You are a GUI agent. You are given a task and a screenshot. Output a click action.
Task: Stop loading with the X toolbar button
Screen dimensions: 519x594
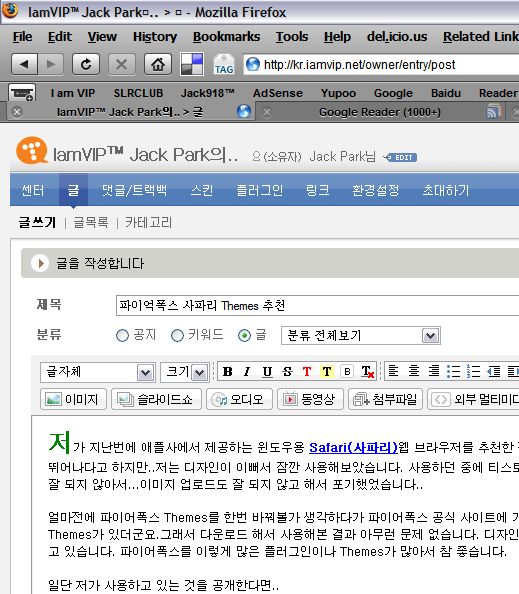coord(122,64)
